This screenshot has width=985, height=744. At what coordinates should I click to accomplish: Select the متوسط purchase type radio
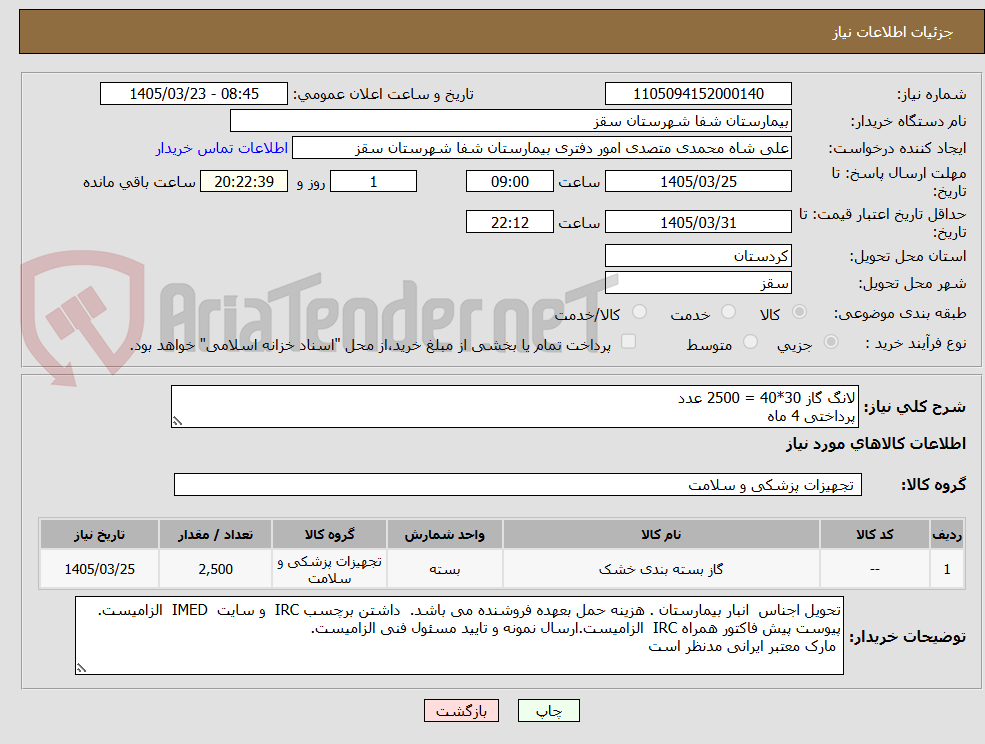click(750, 342)
